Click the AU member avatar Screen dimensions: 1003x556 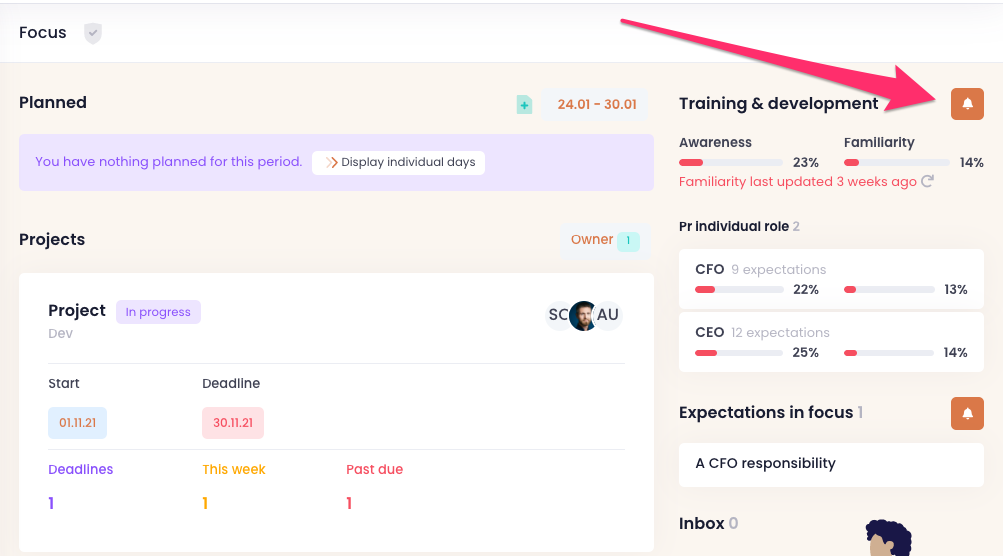(607, 315)
